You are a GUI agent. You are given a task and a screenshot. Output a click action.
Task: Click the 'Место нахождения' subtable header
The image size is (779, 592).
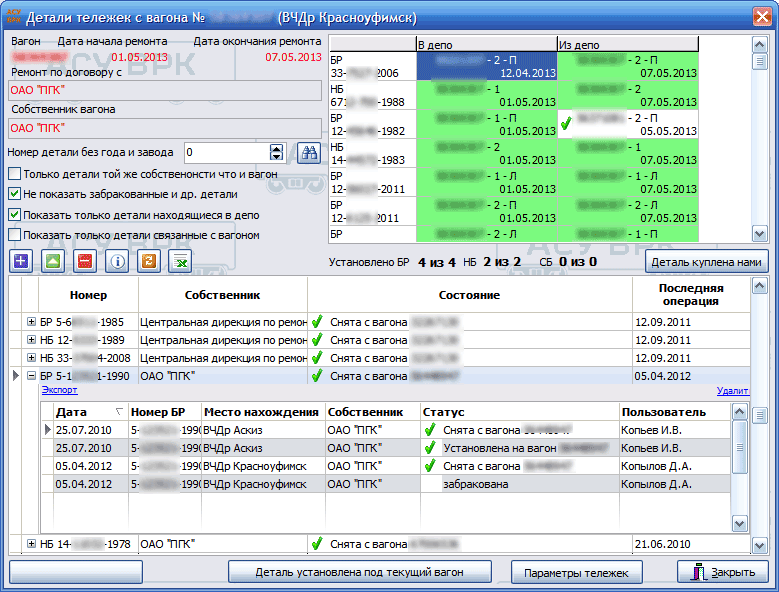(263, 412)
